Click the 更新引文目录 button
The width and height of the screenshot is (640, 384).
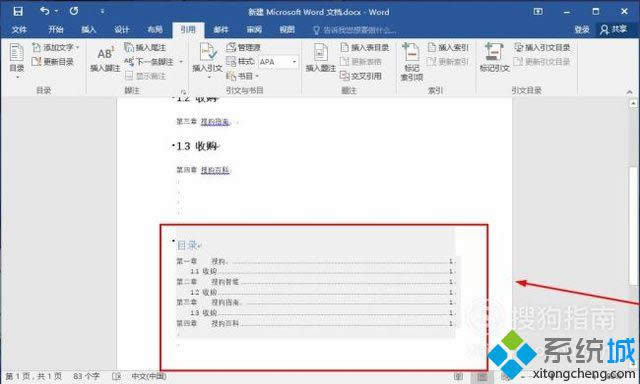click(x=542, y=62)
